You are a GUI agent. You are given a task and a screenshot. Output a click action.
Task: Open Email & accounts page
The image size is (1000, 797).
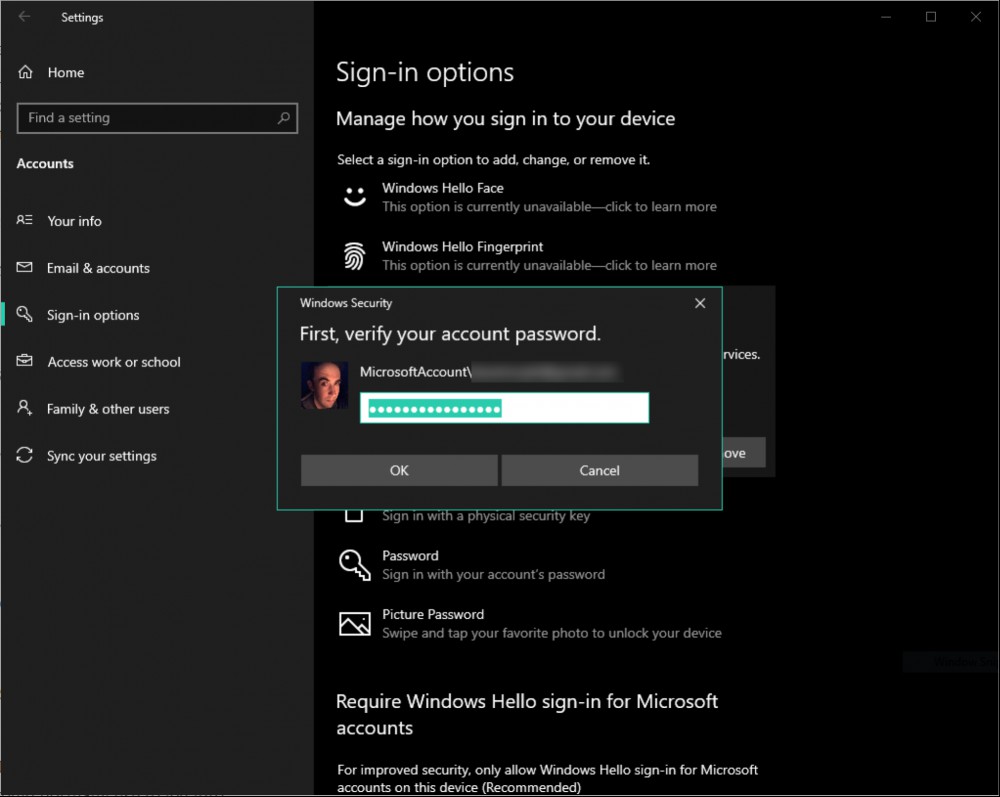click(x=98, y=268)
